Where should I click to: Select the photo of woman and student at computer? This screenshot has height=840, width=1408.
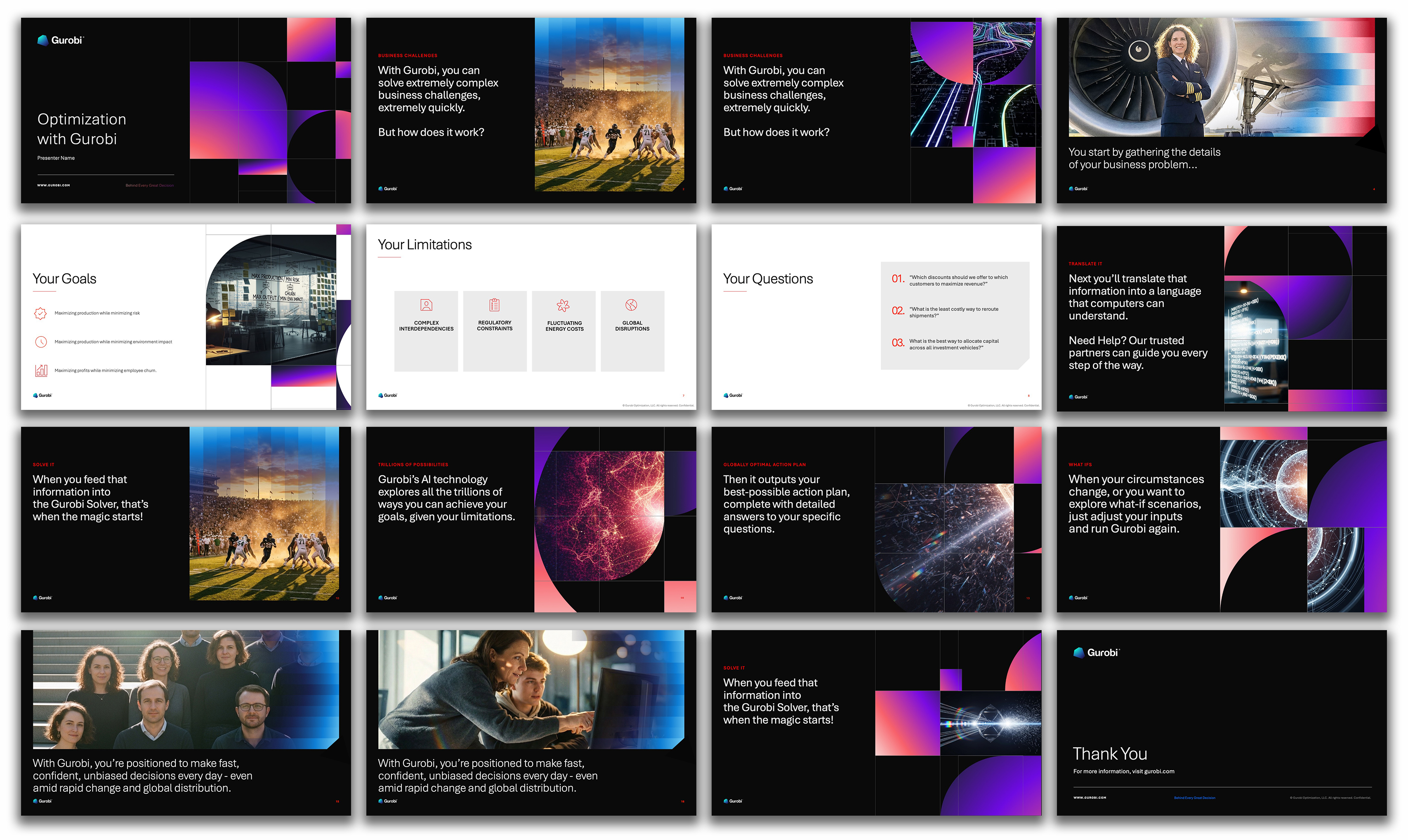click(x=531, y=689)
